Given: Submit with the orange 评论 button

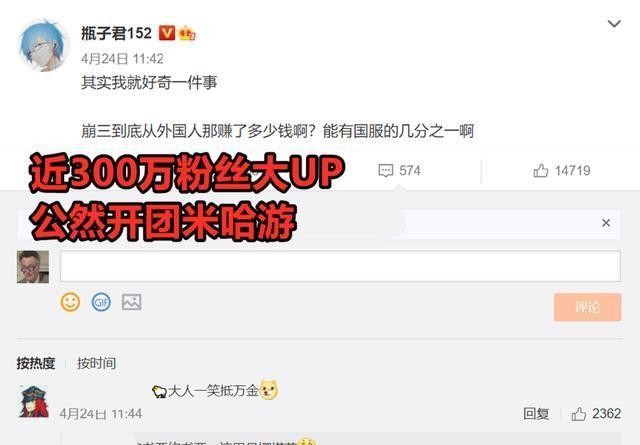Looking at the screenshot, I should [587, 307].
